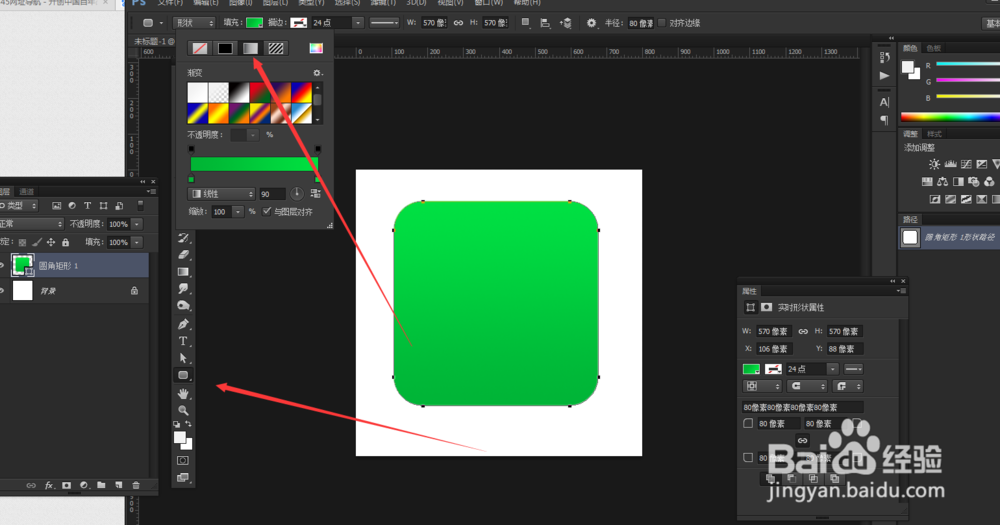Select the Zoom magnifier tool
Screen dimensions: 1000x525
[x=184, y=410]
